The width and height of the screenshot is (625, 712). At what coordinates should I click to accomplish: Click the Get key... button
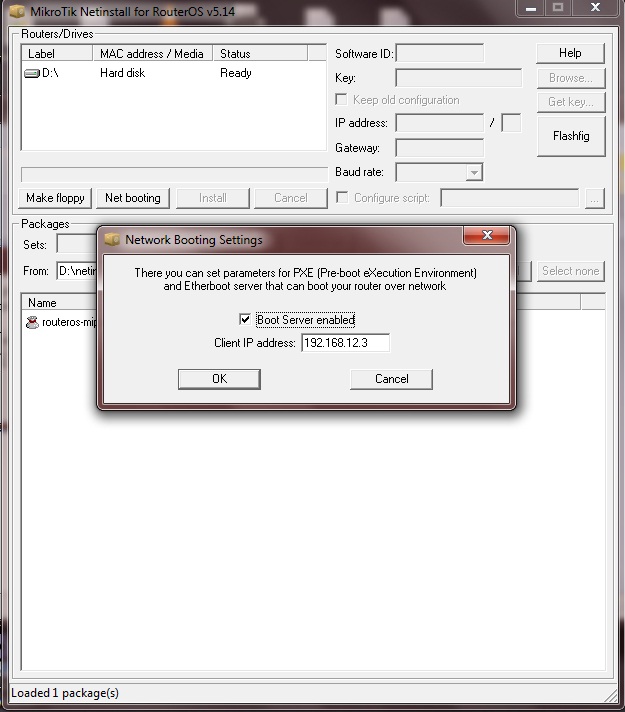(570, 102)
